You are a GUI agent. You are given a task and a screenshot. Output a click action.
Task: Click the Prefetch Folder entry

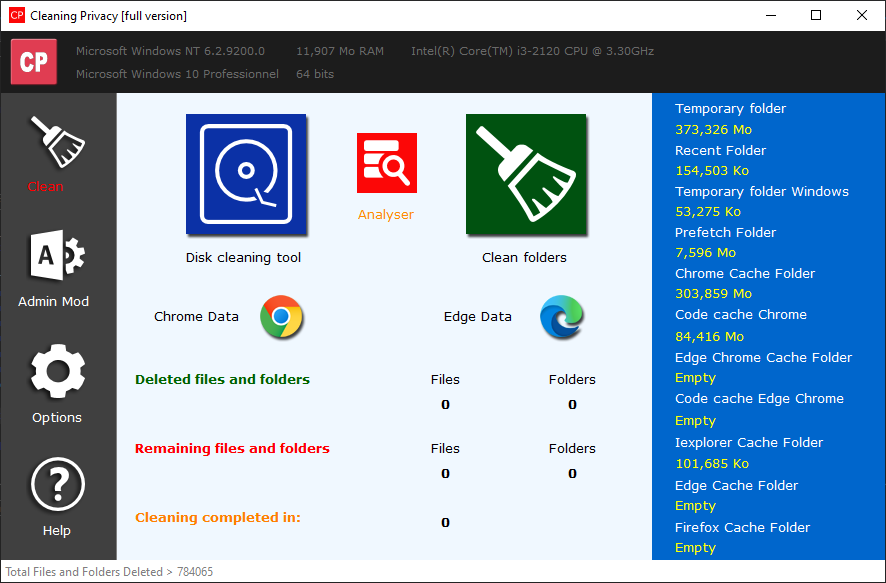[x=725, y=233]
